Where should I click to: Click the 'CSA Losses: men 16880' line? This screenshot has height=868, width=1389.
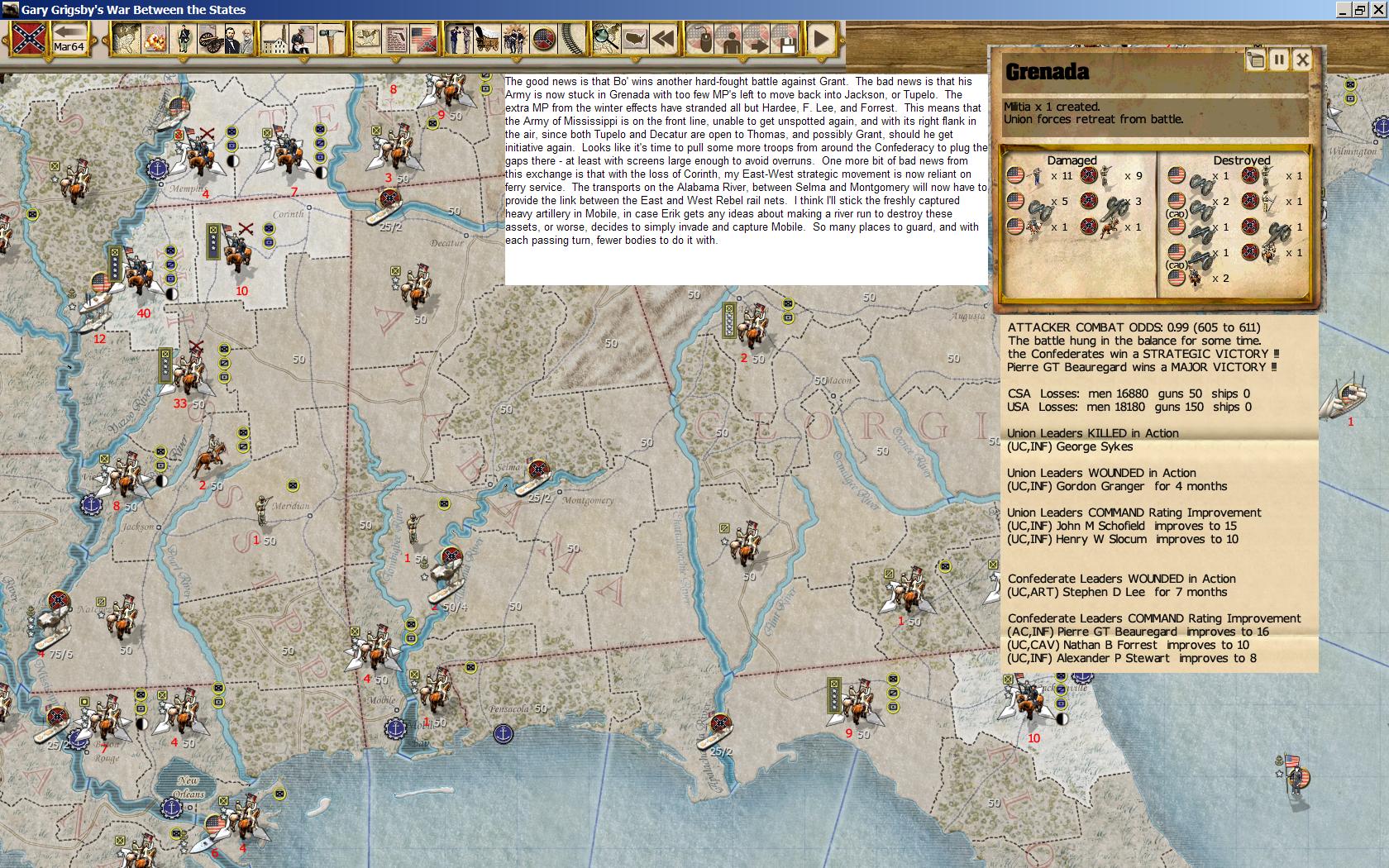pos(1129,393)
